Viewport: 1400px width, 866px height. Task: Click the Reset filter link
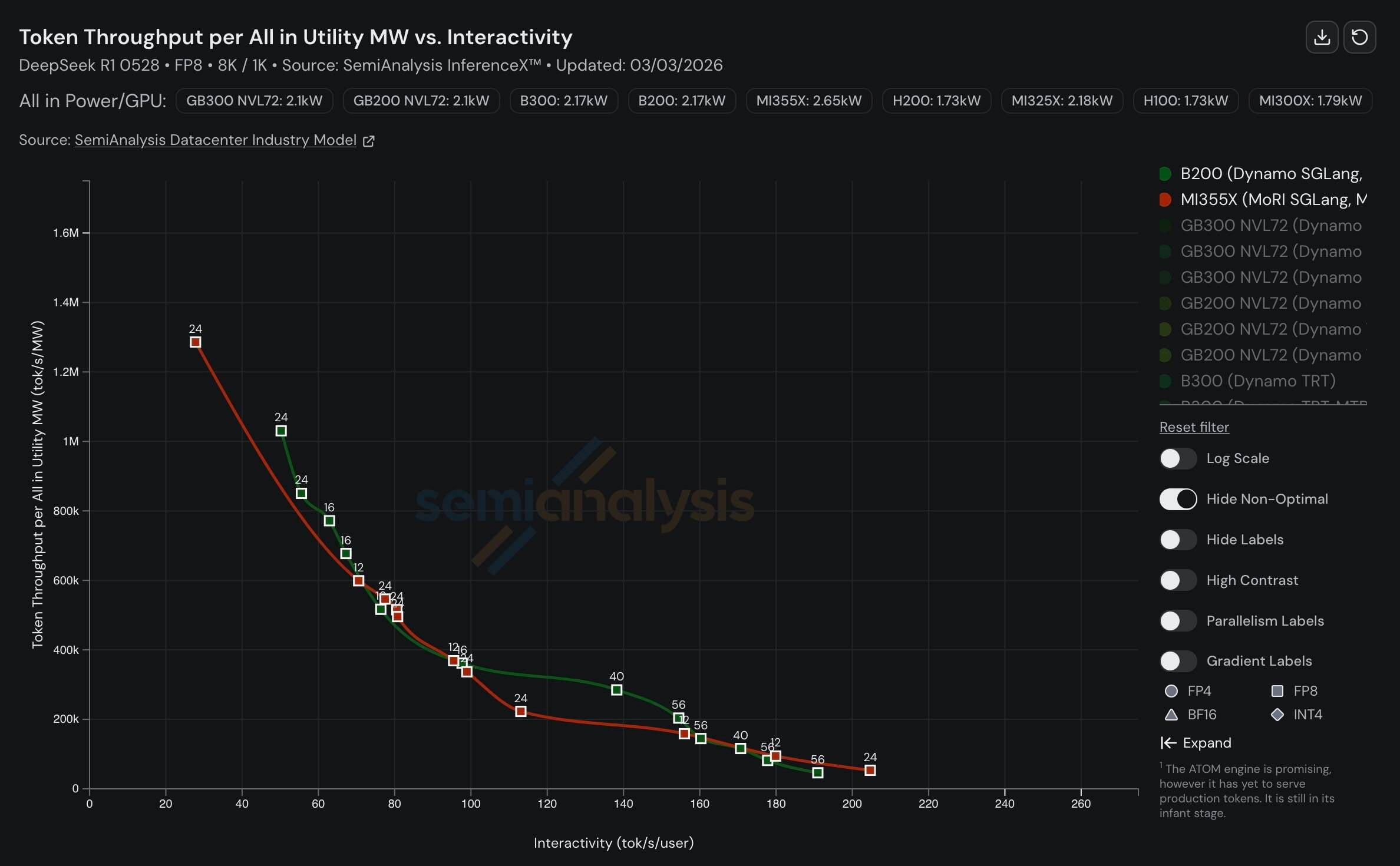tap(1194, 427)
